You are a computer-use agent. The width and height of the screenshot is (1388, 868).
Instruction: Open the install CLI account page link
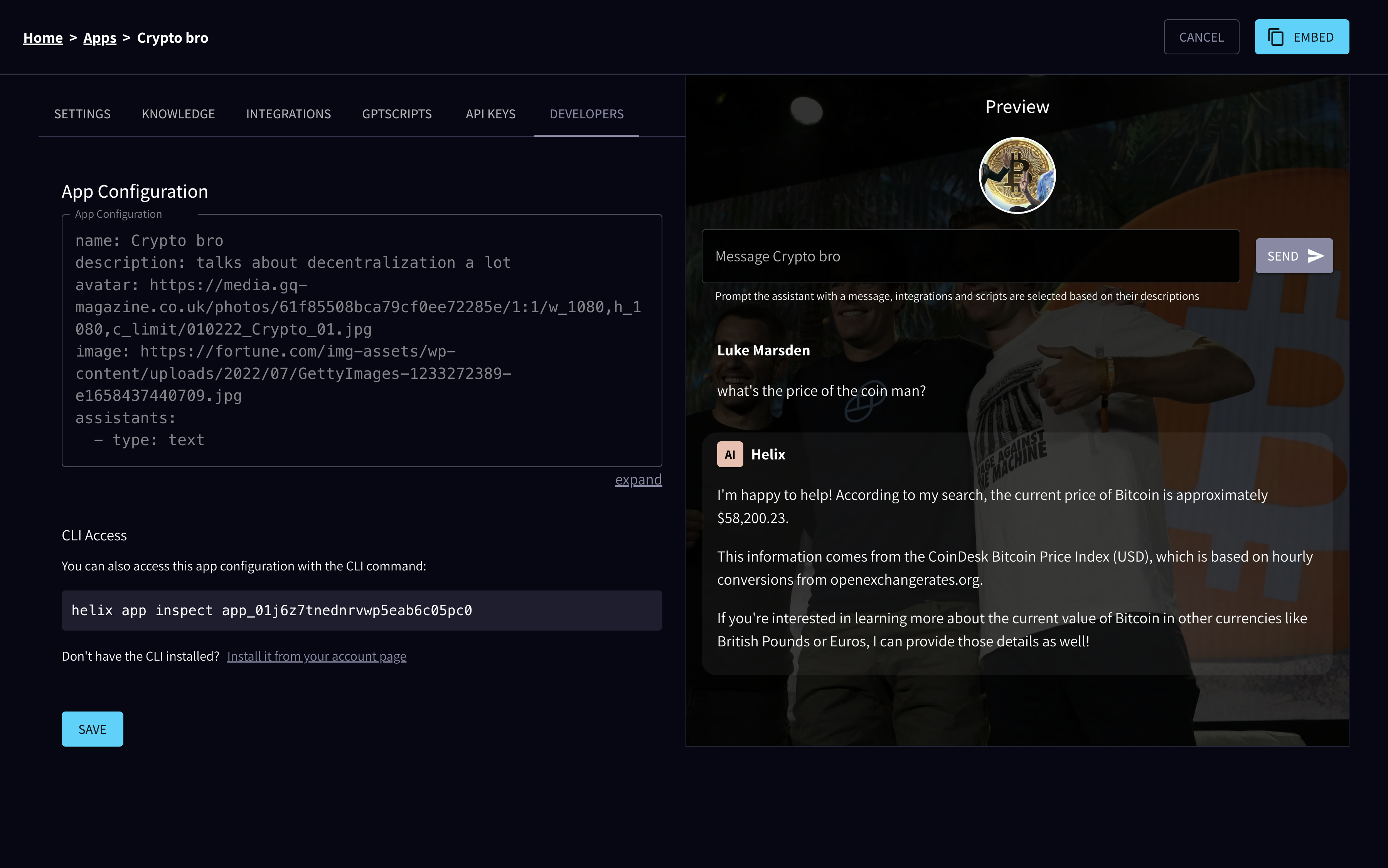coord(317,656)
